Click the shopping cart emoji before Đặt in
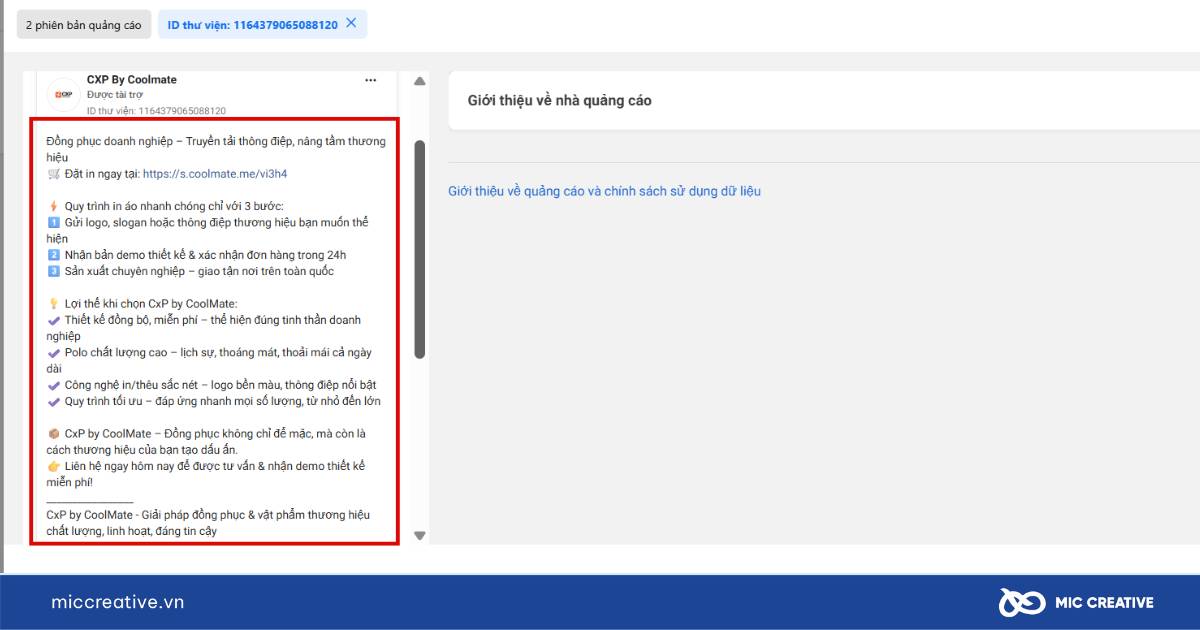 click(x=54, y=174)
